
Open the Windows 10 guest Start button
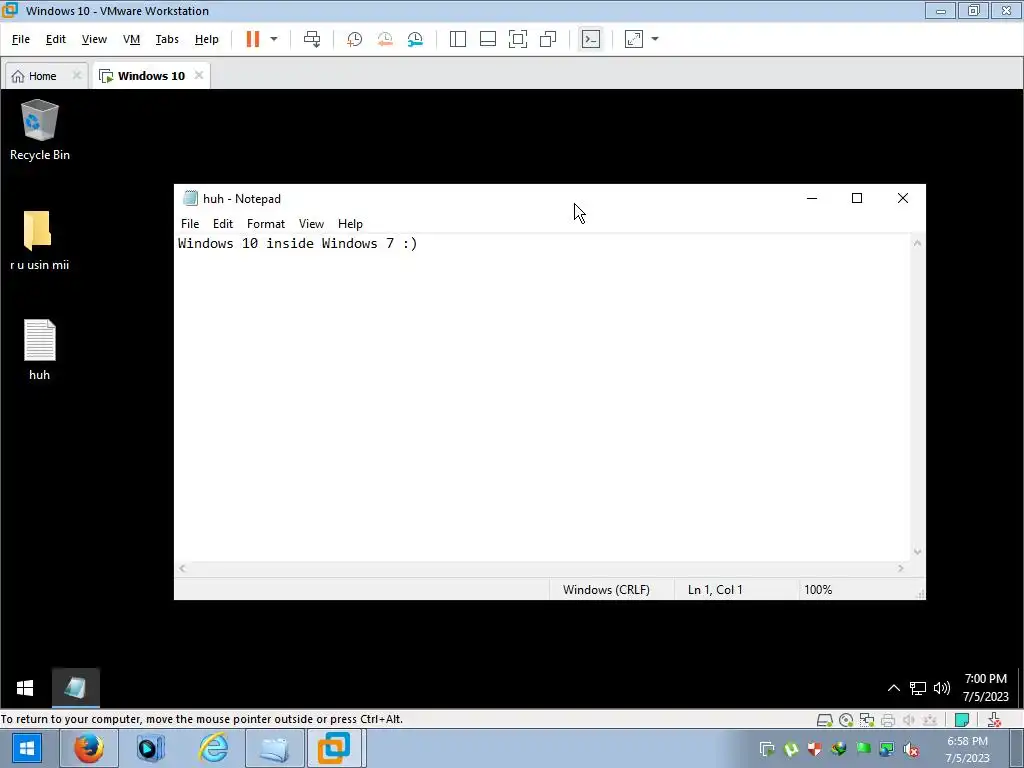25,688
